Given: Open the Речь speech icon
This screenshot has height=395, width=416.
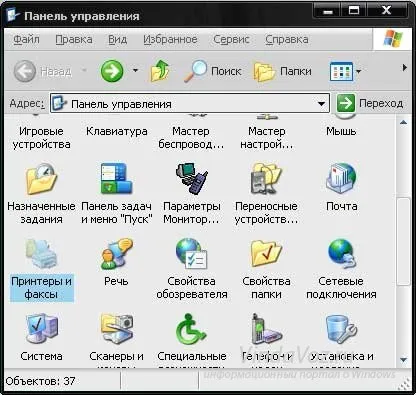Looking at the screenshot, I should pyautogui.click(x=116, y=254).
